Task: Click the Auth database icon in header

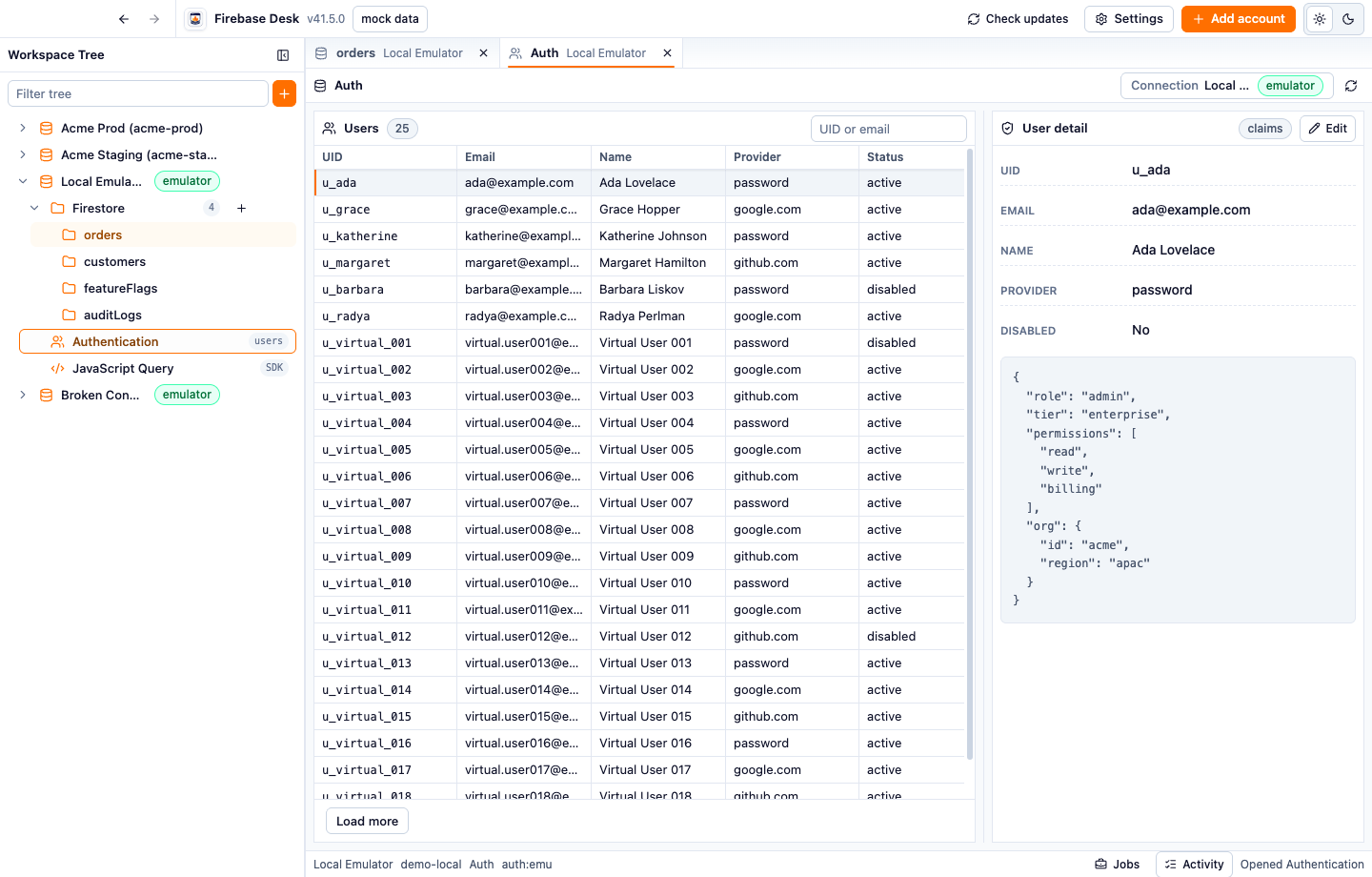Action: pos(320,86)
